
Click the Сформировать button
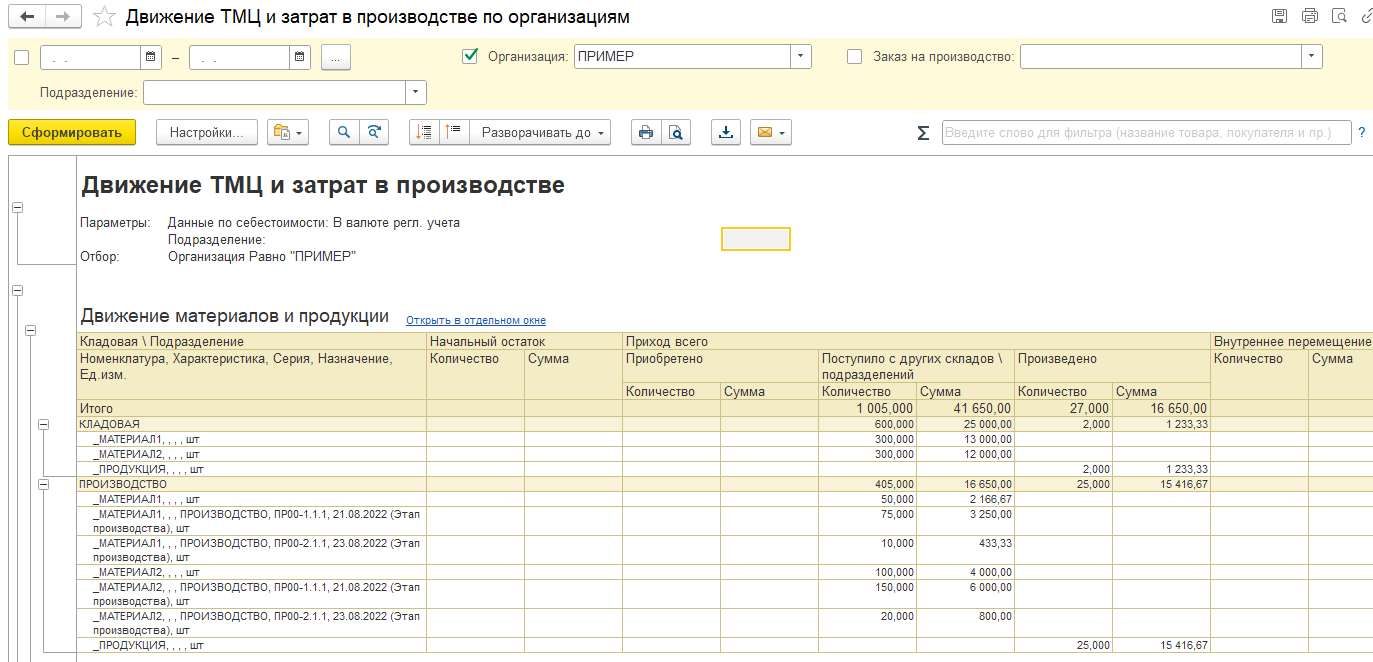coord(72,132)
